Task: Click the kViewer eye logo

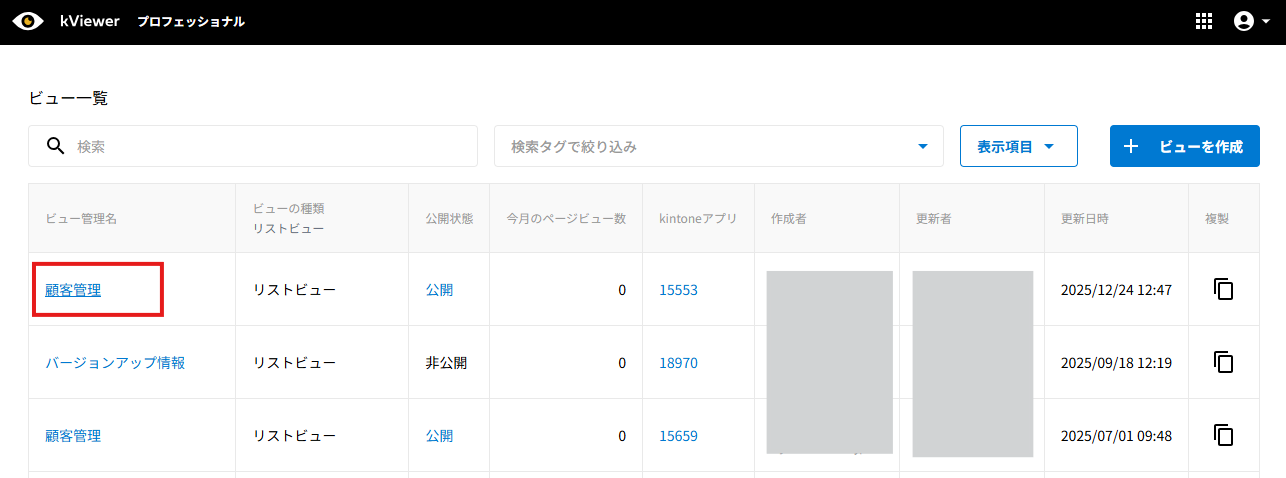Action: tap(28, 21)
